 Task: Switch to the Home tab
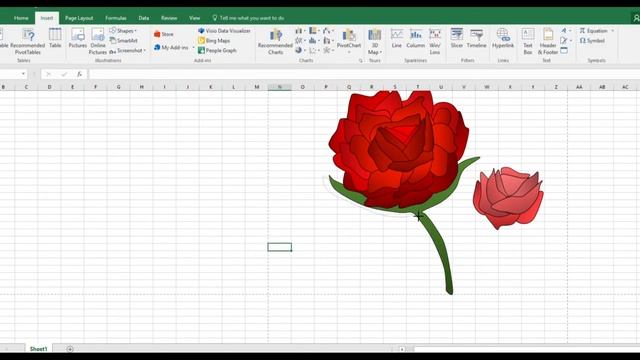[21, 18]
